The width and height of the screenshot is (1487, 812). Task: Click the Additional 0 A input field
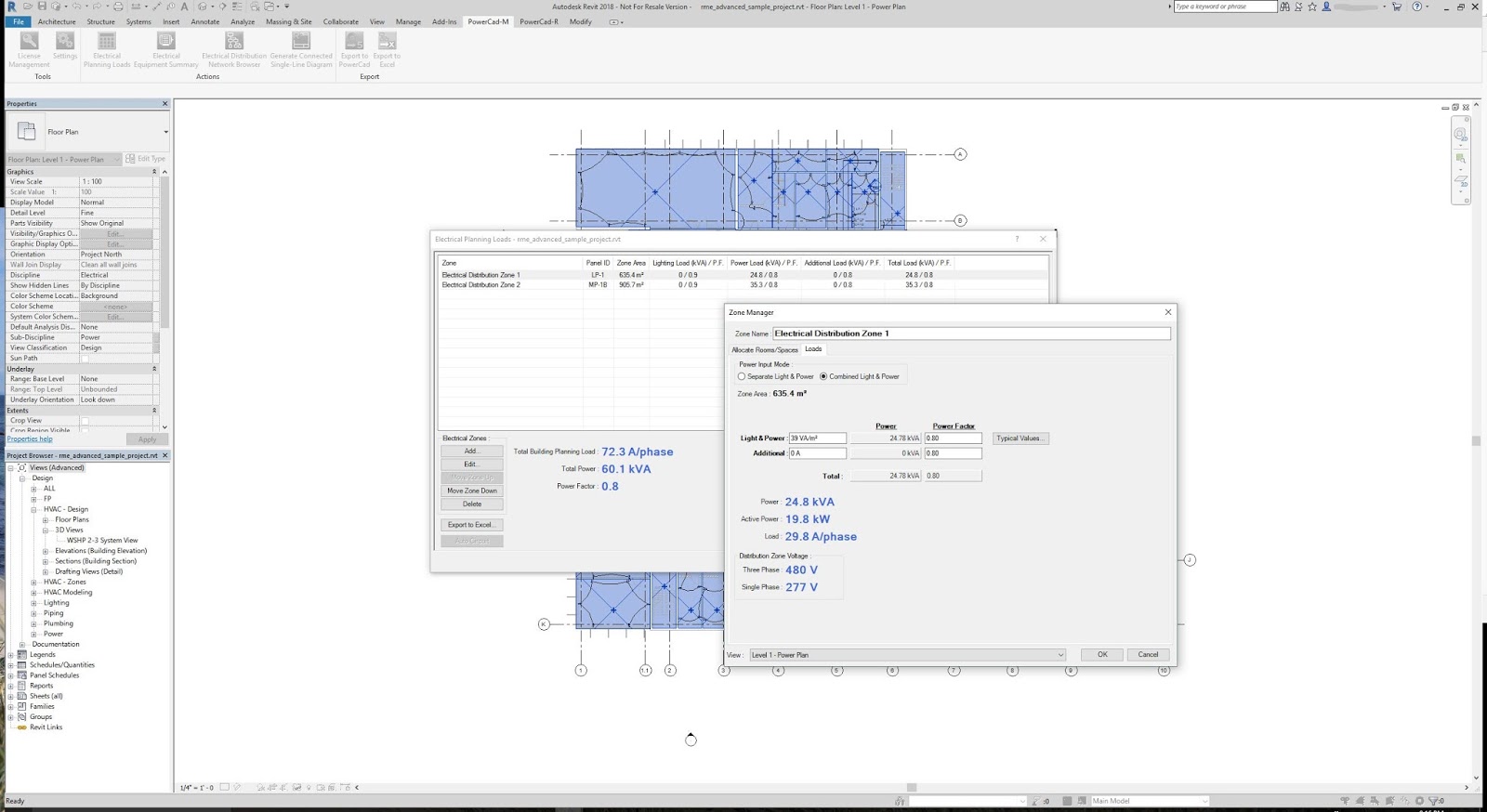(818, 453)
